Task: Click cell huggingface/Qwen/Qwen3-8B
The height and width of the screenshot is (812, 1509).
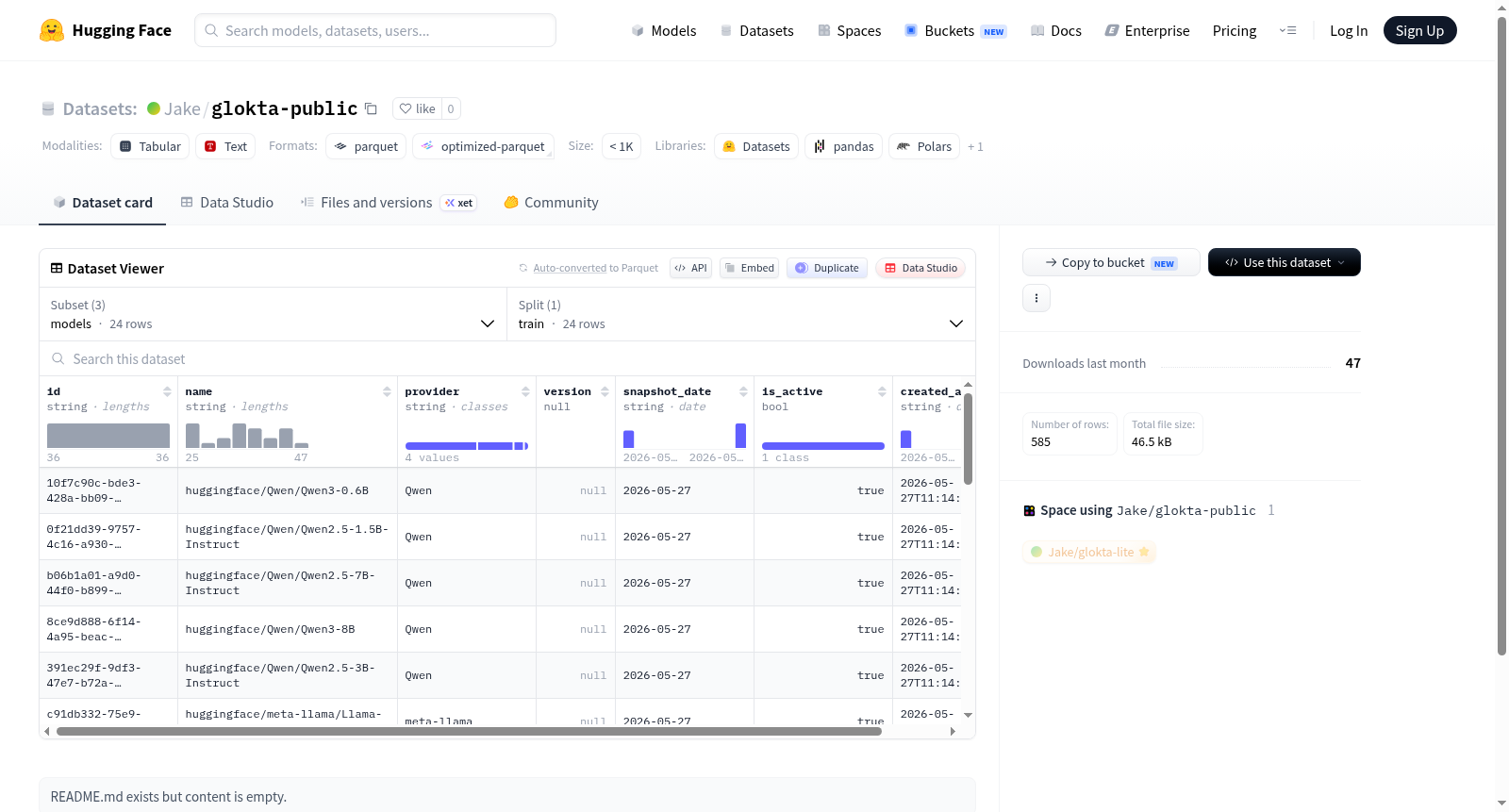Action: click(x=288, y=629)
